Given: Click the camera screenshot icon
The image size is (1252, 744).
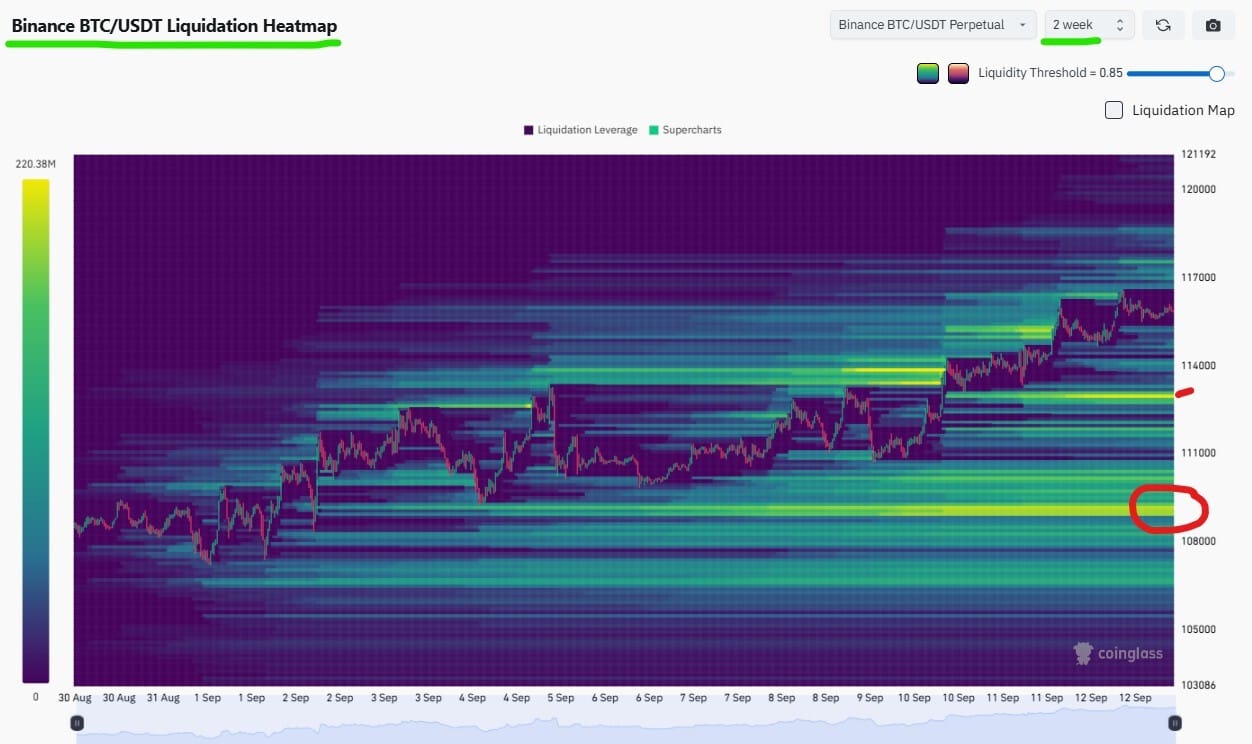Looking at the screenshot, I should [1213, 25].
